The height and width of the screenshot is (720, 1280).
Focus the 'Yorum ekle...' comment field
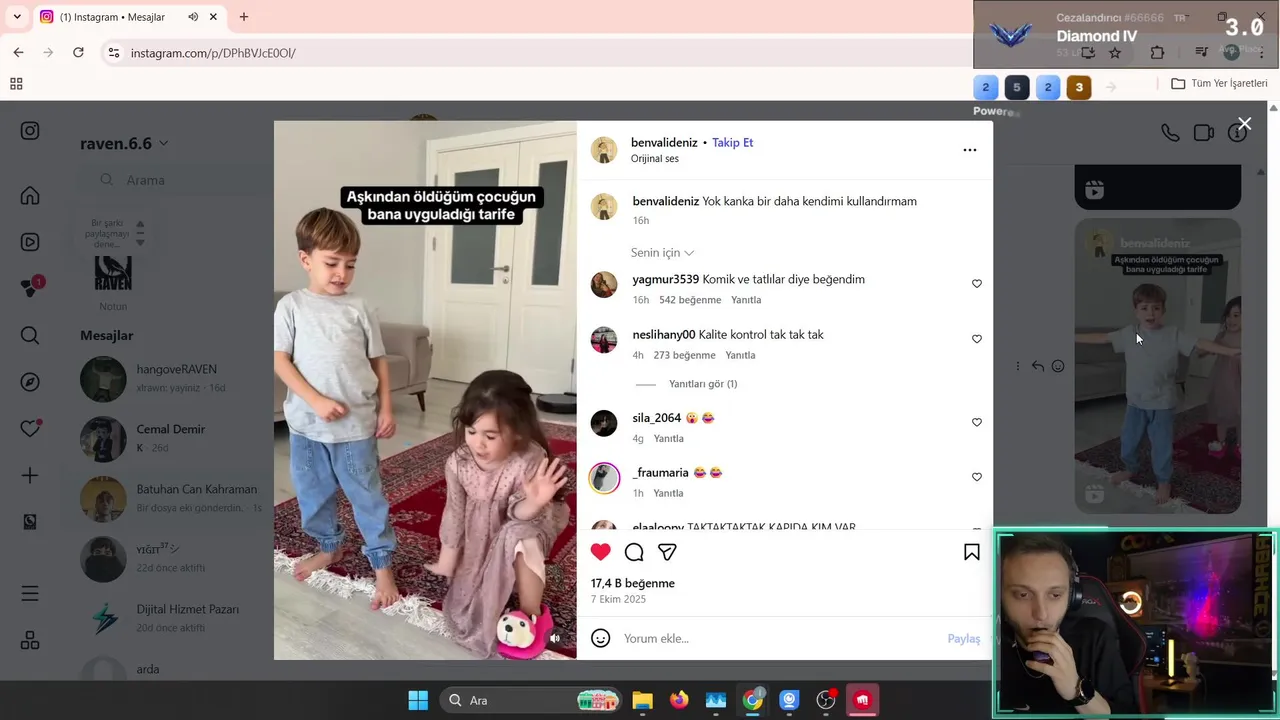[780, 638]
